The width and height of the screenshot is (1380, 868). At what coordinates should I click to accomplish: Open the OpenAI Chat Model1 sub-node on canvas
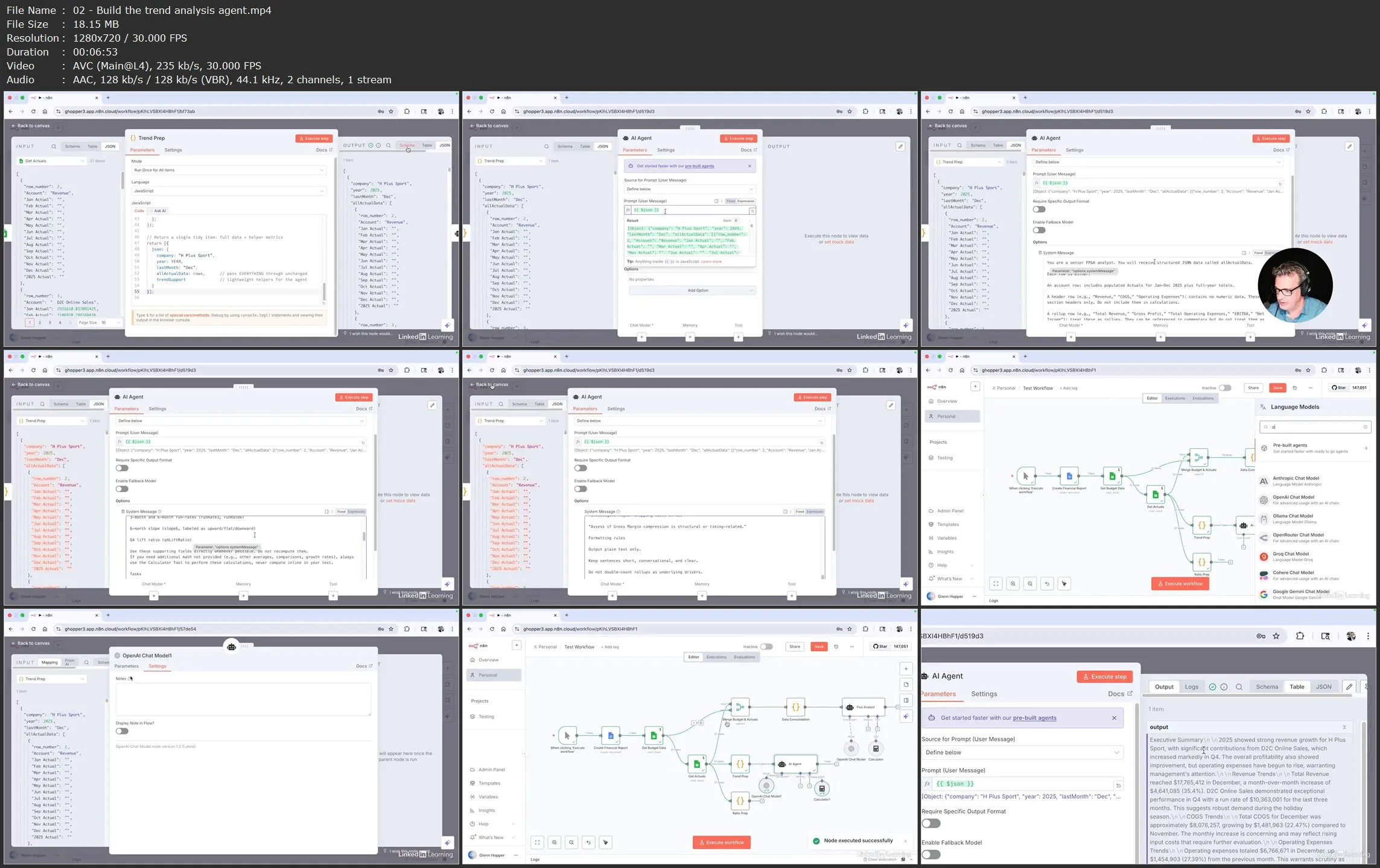click(766, 785)
